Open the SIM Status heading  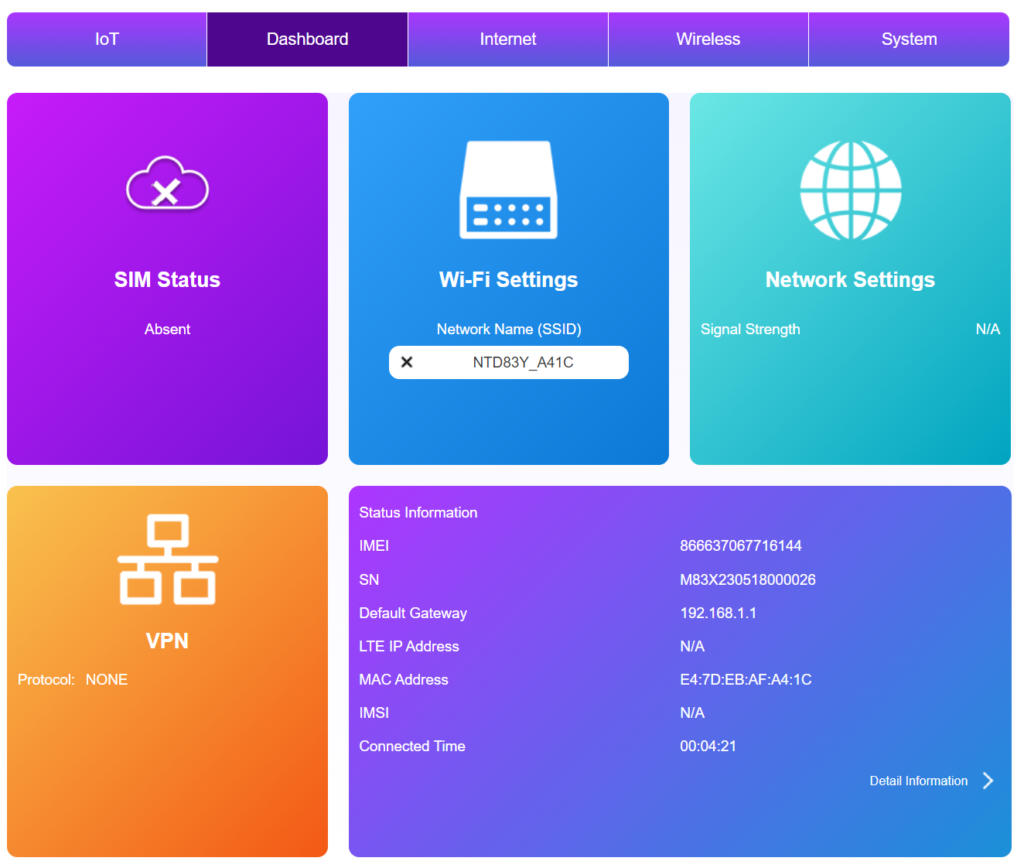pos(167,280)
